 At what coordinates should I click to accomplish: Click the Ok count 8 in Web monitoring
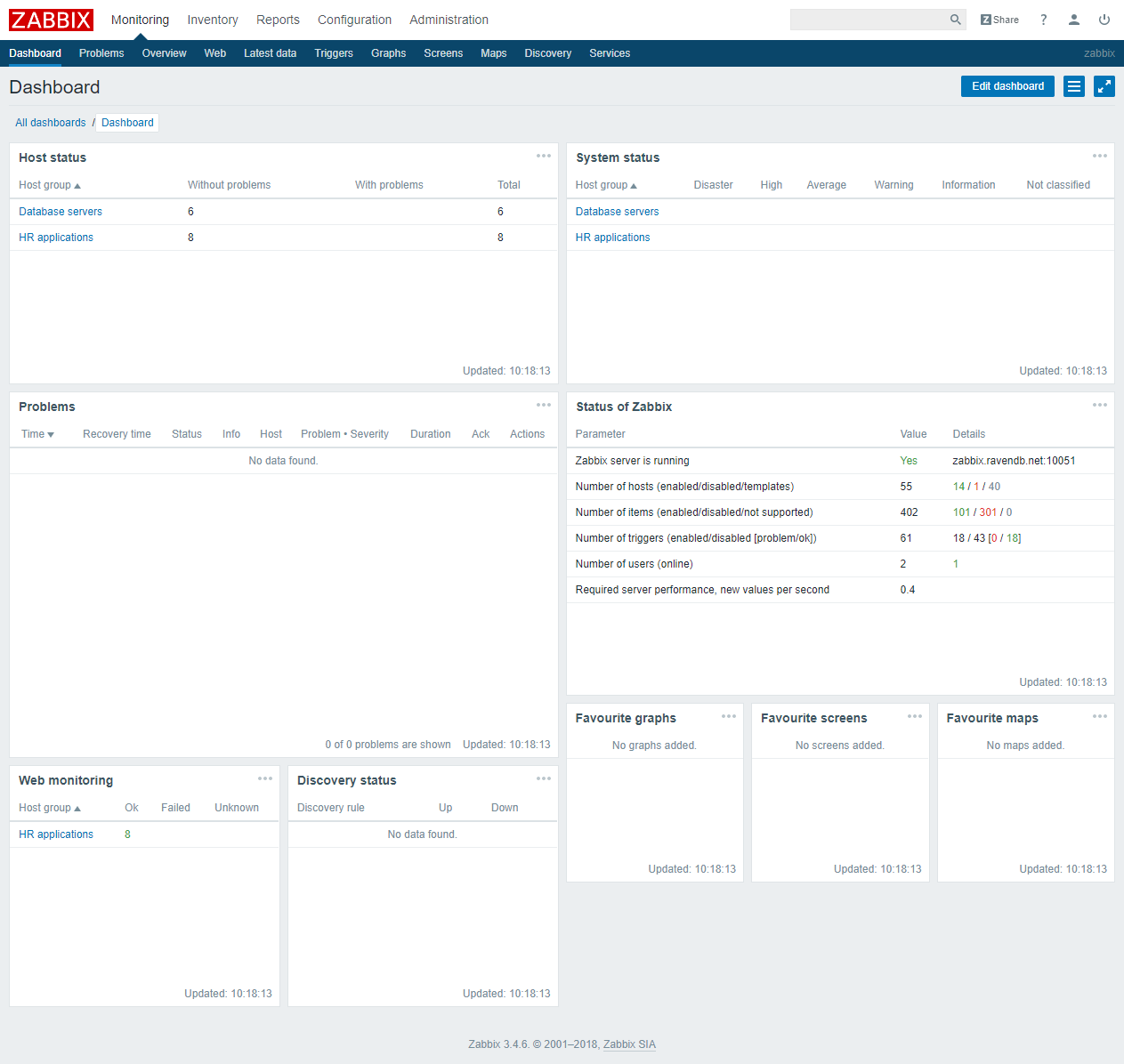coord(127,834)
